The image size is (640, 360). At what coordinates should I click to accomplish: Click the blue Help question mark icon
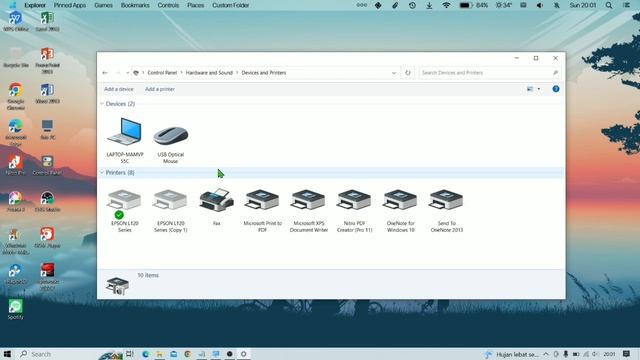pyautogui.click(x=556, y=89)
